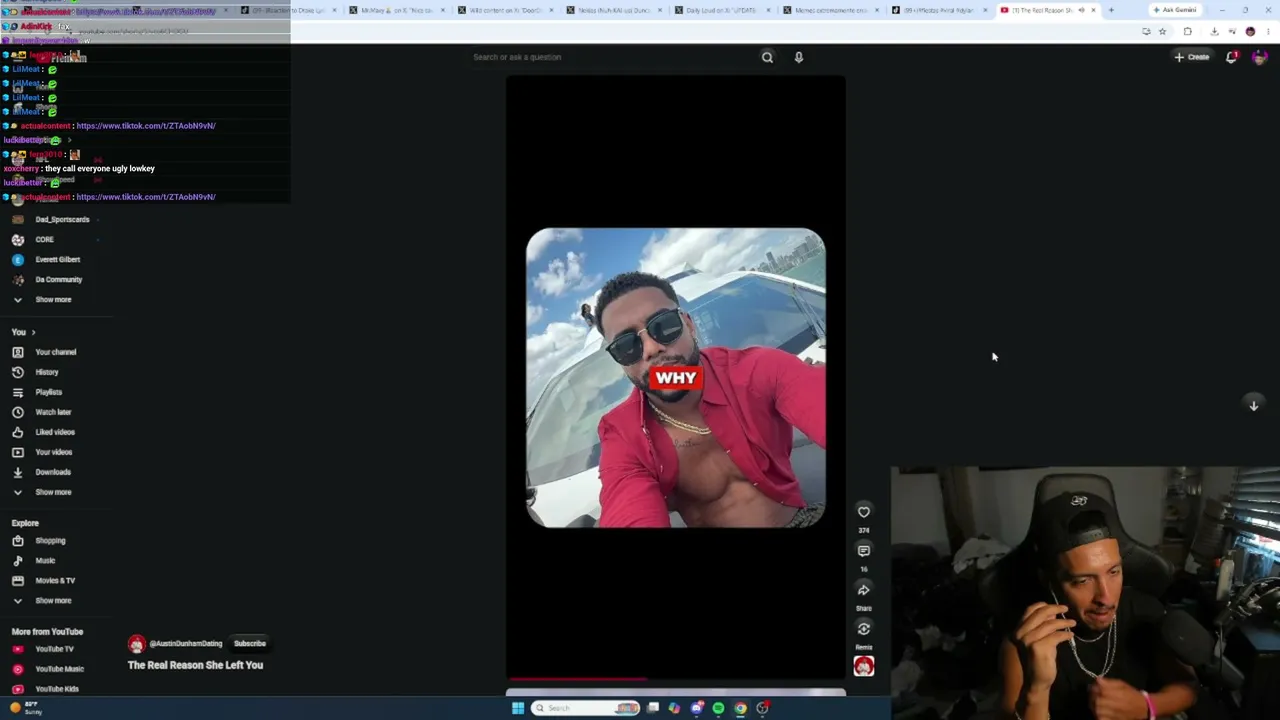This screenshot has width=1280, height=720.
Task: Open Your channel in the sidebar
Action: tap(56, 352)
